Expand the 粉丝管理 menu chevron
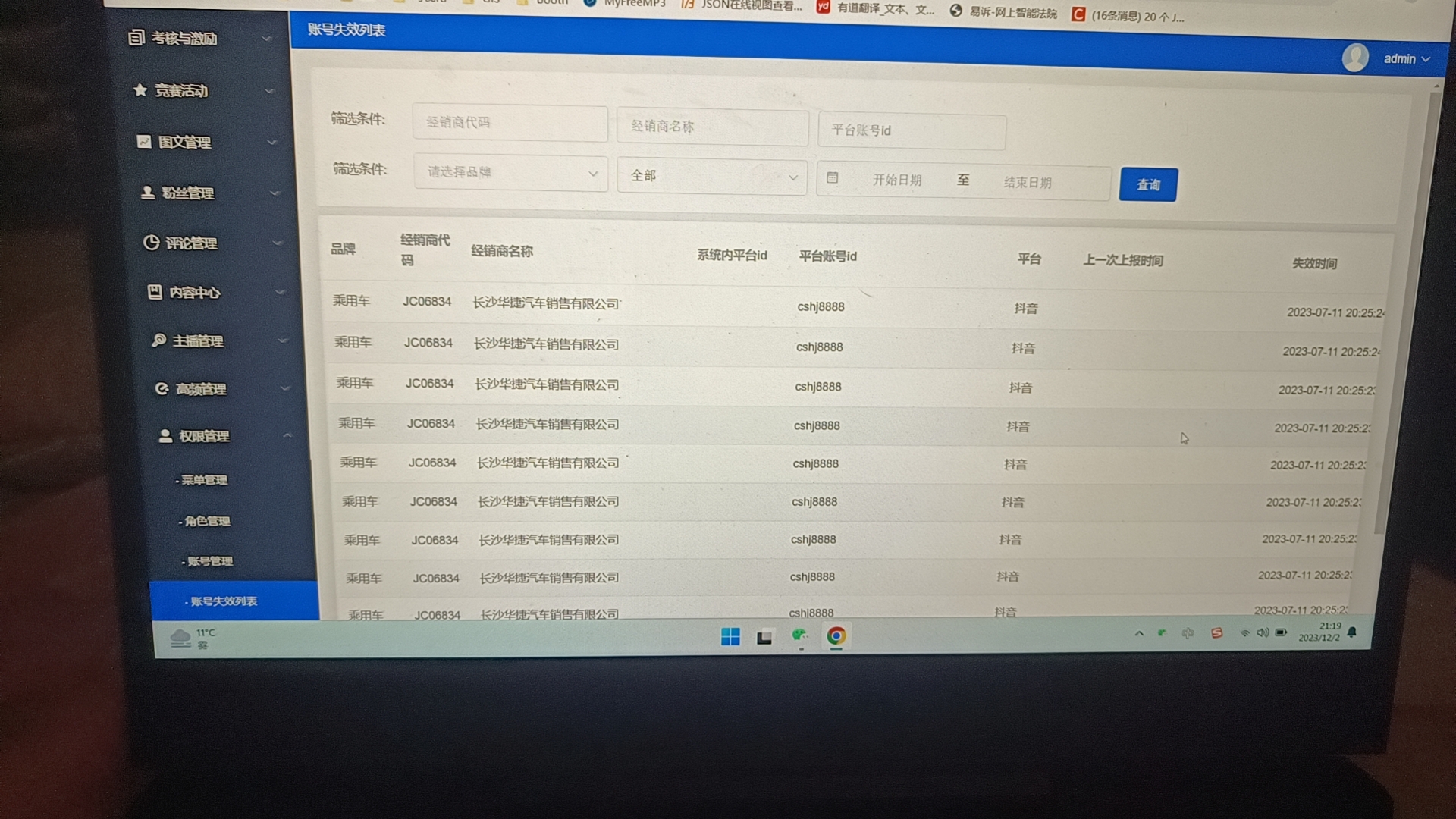1456x819 pixels. (275, 193)
